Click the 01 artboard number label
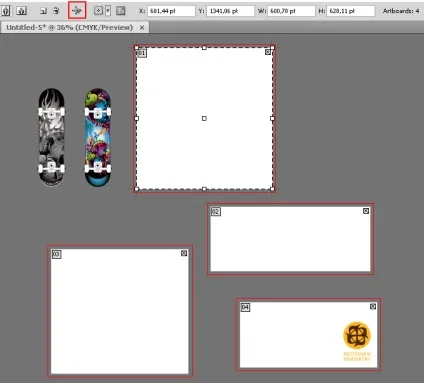This screenshot has width=424, height=383. coord(142,53)
